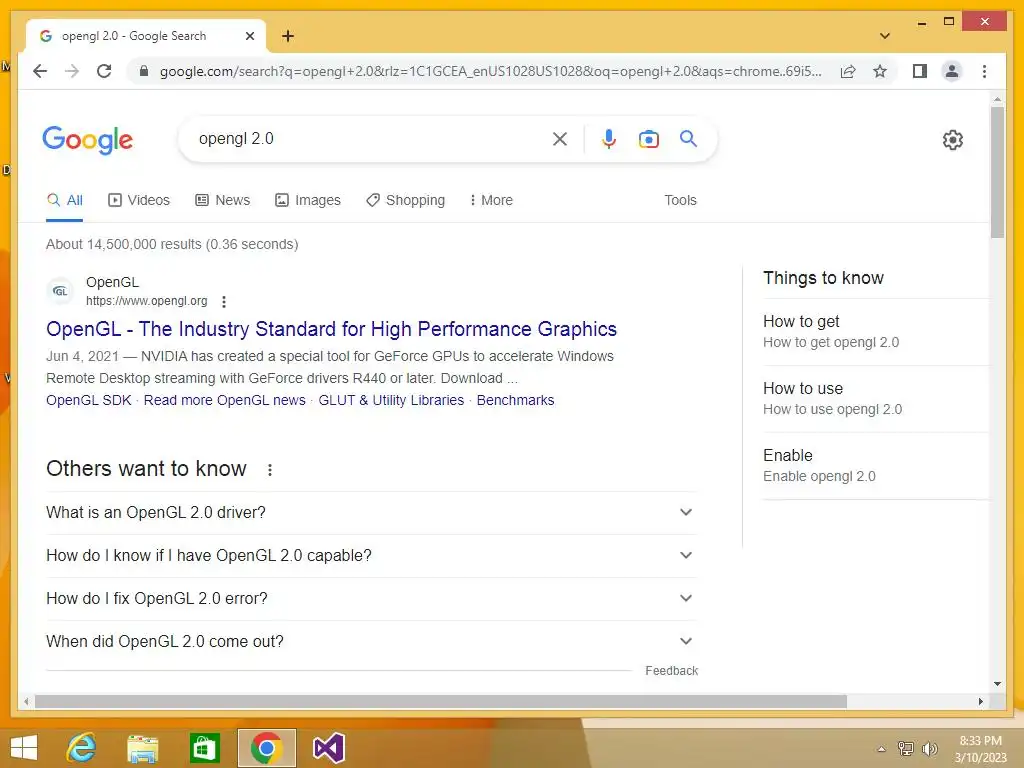Click the URL address bar
The width and height of the screenshot is (1024, 768).
pyautogui.click(x=490, y=71)
